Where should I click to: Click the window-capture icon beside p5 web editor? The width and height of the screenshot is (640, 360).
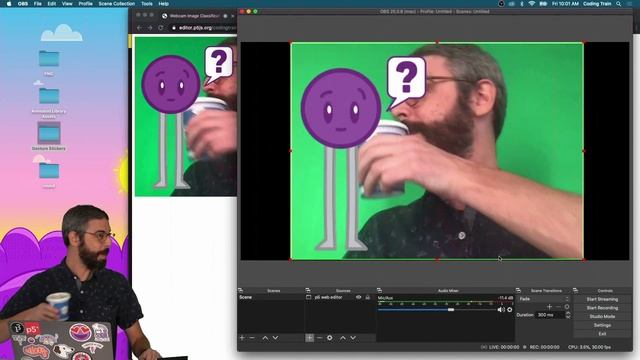click(309, 298)
